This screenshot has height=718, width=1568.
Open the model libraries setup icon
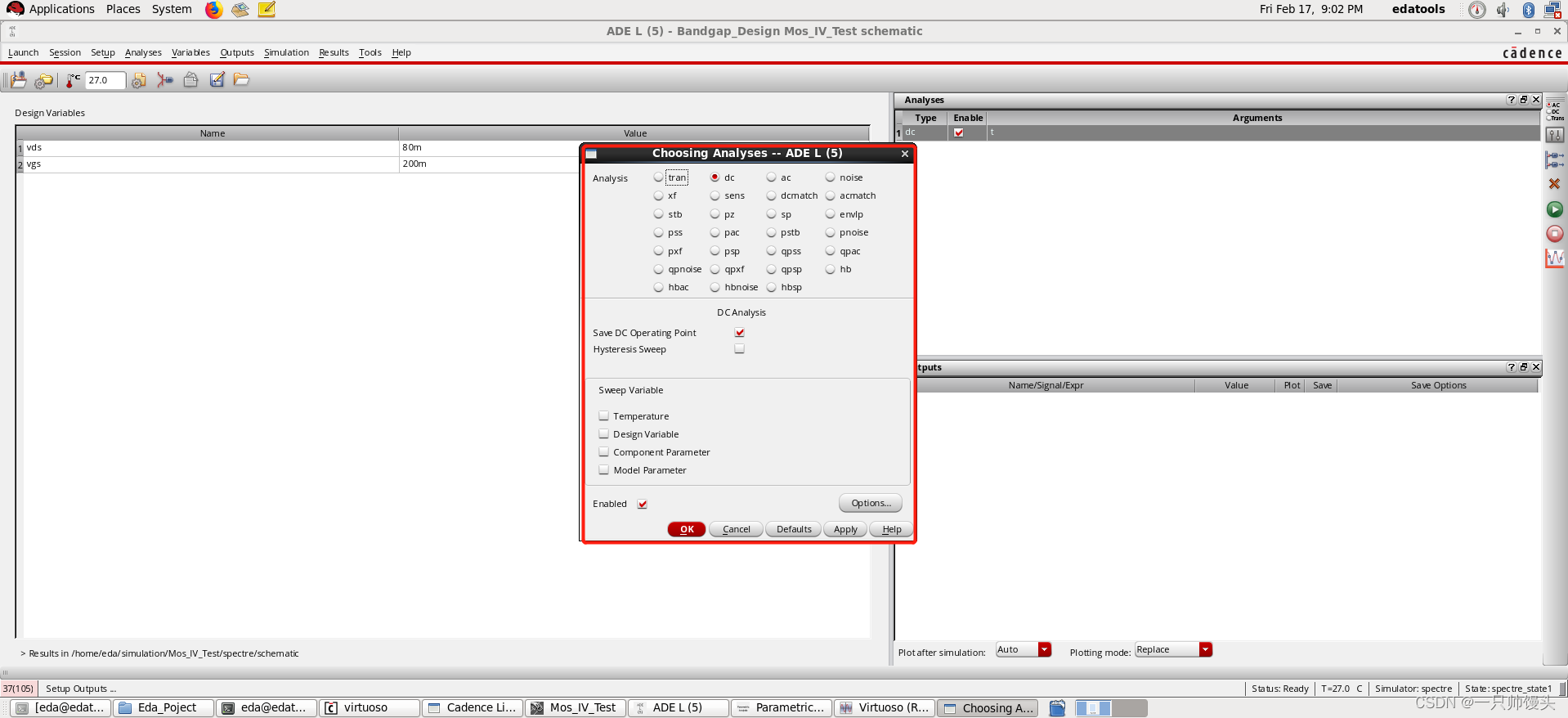[139, 80]
